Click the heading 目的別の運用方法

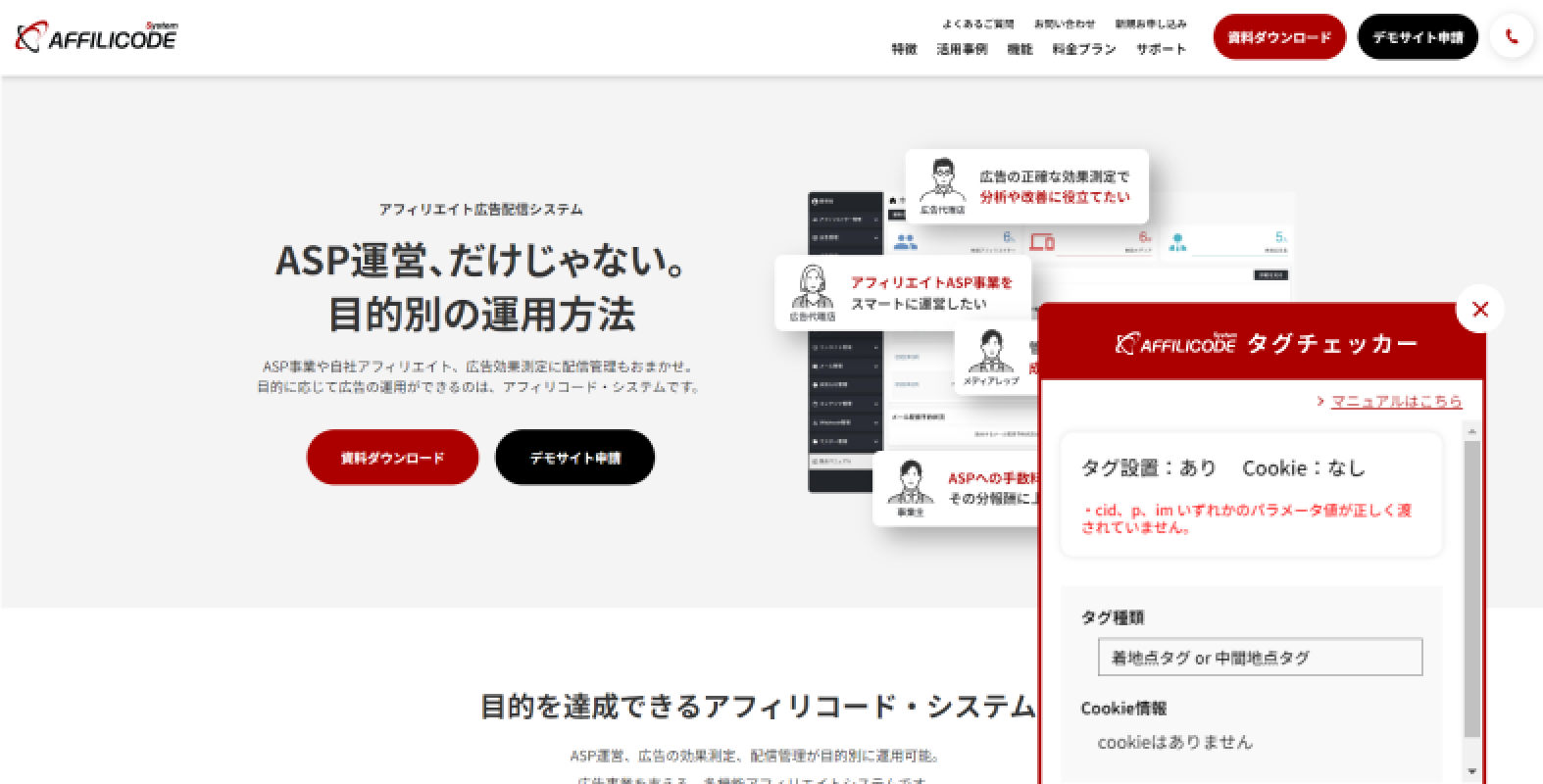(x=481, y=315)
